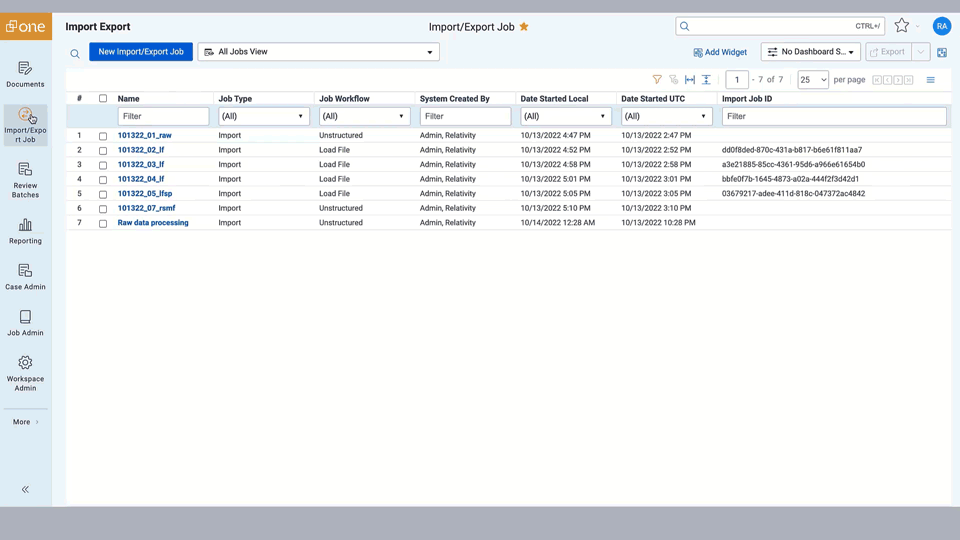Image resolution: width=960 pixels, height=540 pixels.
Task: Tick the checkbox for Raw data processing
Action: click(103, 224)
